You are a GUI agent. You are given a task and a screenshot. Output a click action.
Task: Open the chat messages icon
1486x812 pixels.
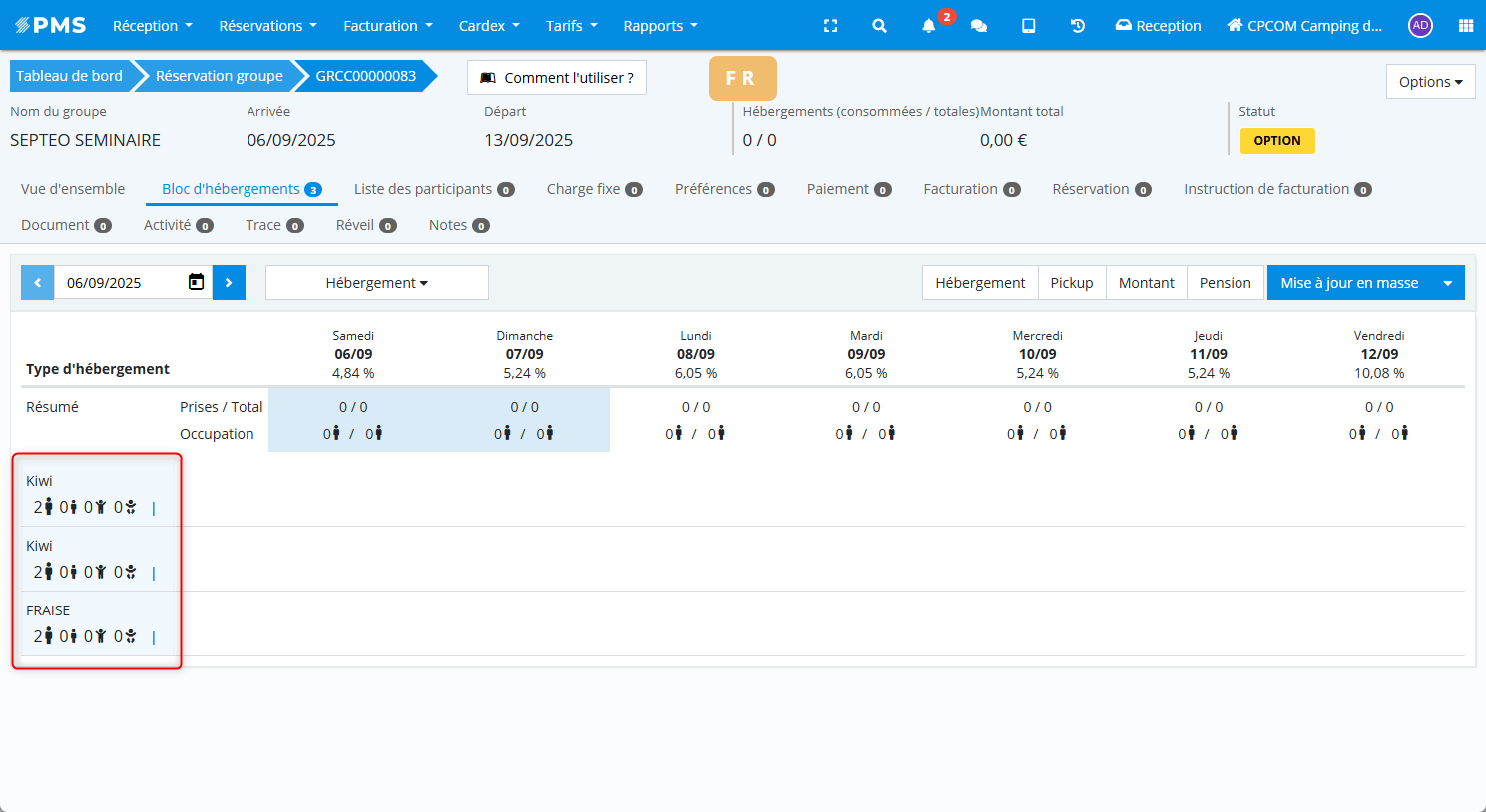979,26
